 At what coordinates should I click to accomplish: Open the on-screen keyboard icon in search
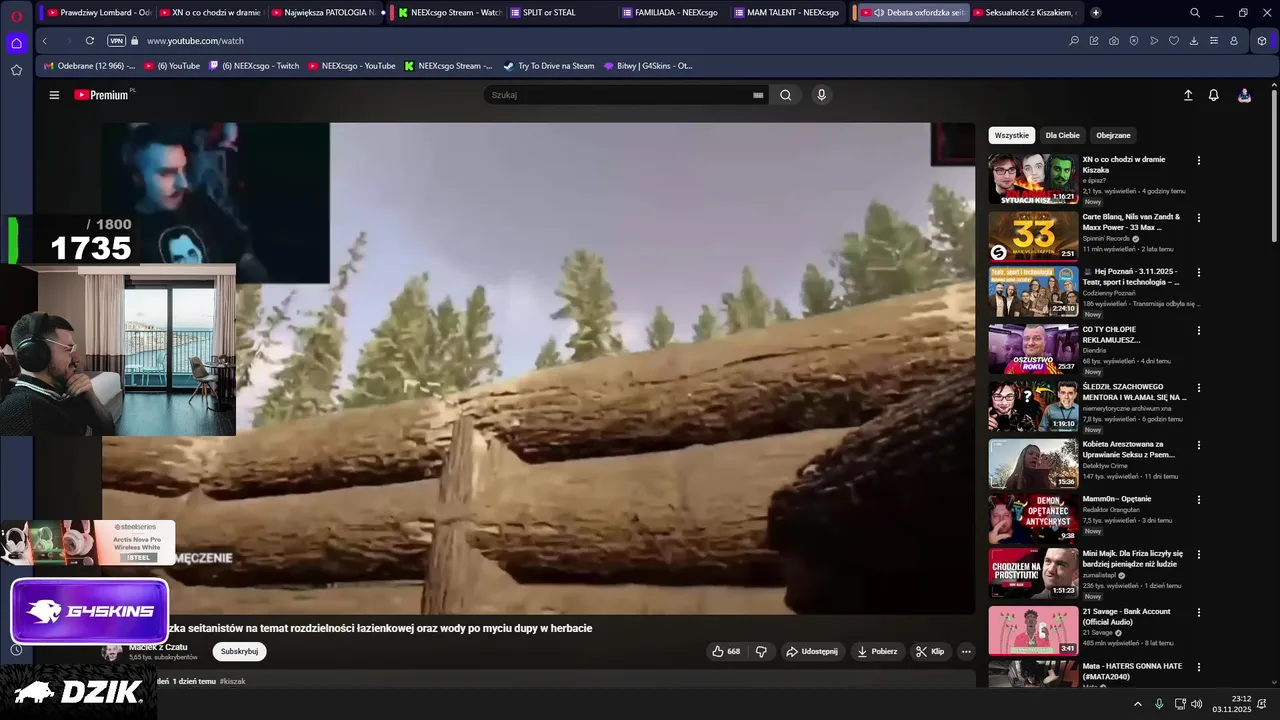point(758,95)
